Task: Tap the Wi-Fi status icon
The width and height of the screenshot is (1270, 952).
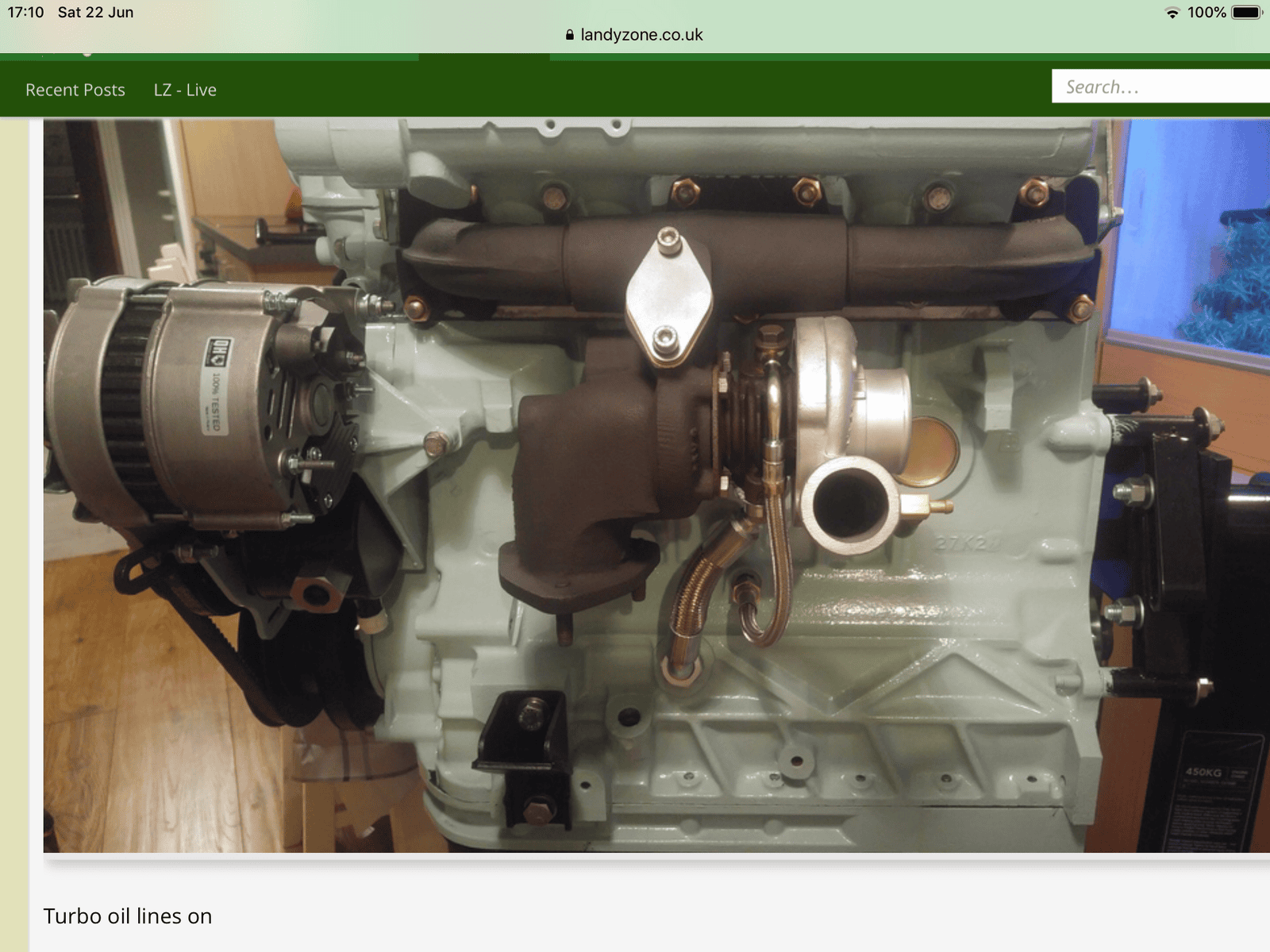Action: [1172, 13]
